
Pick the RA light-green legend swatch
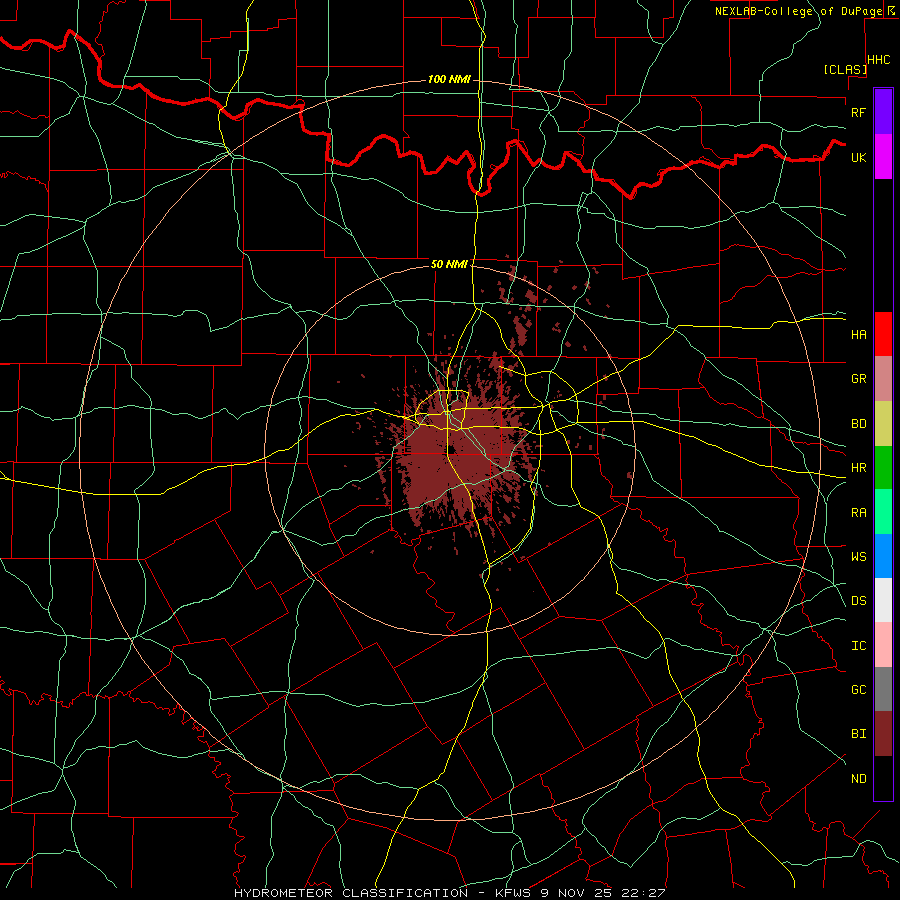tap(883, 512)
